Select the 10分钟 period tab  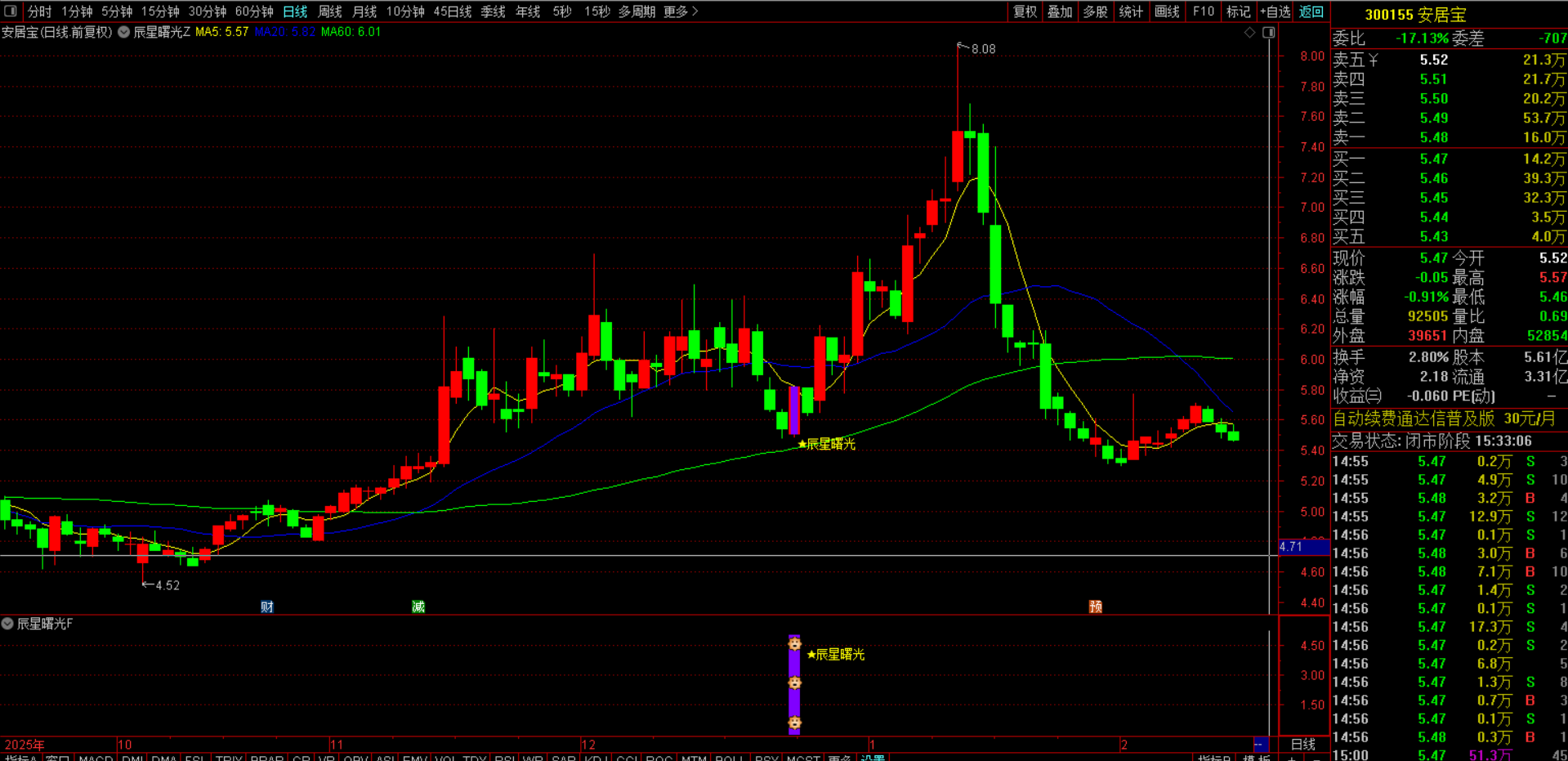click(405, 11)
